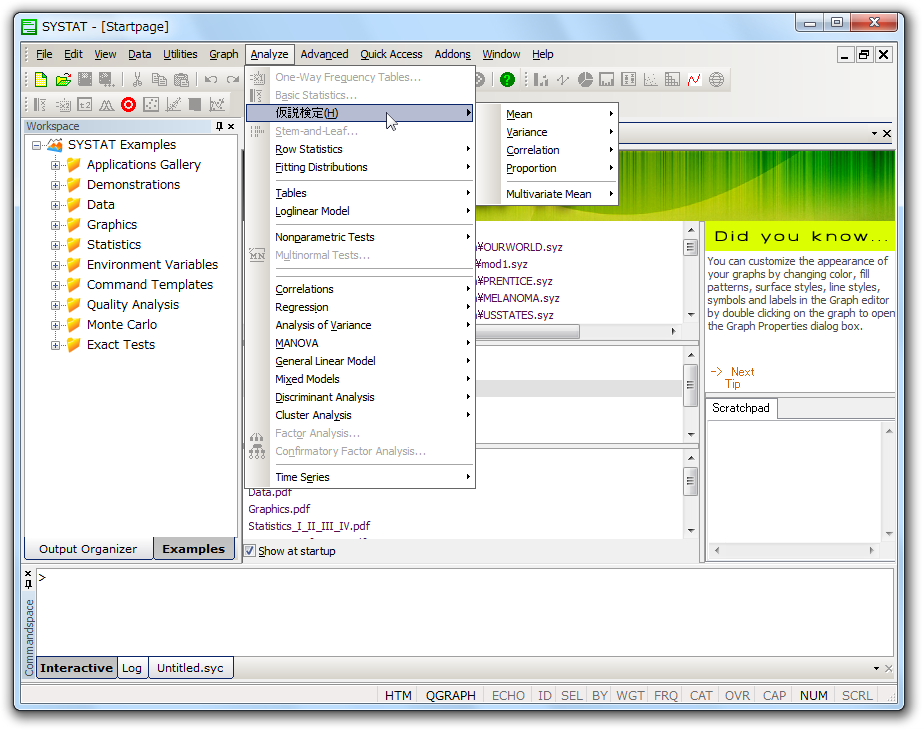Open Statistics_I_II_III_IV.pdf link
The image size is (923, 730).
[x=309, y=526]
